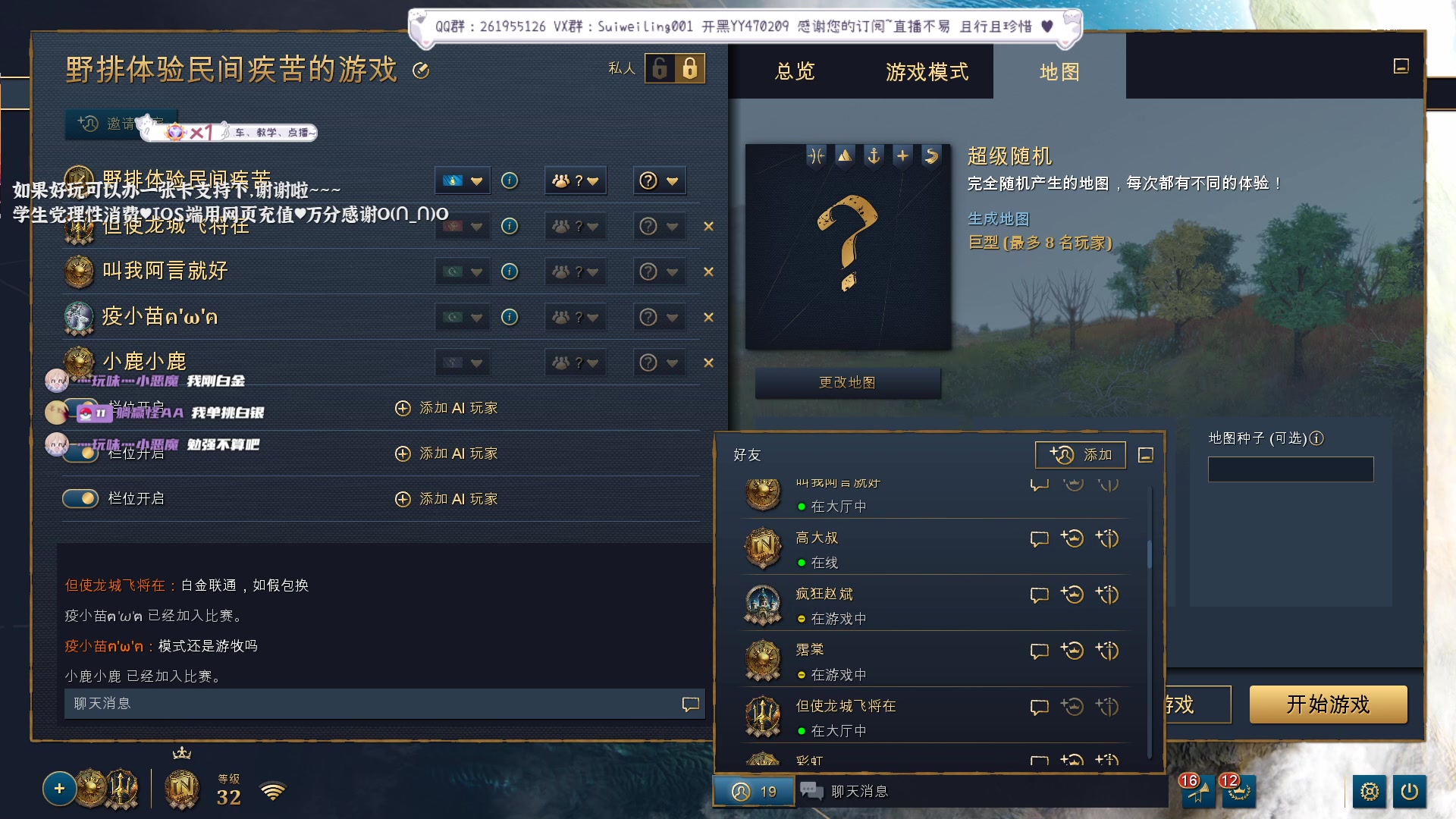Click the anchor icon on the map card
This screenshot has width=1456, height=819.
coord(873,156)
